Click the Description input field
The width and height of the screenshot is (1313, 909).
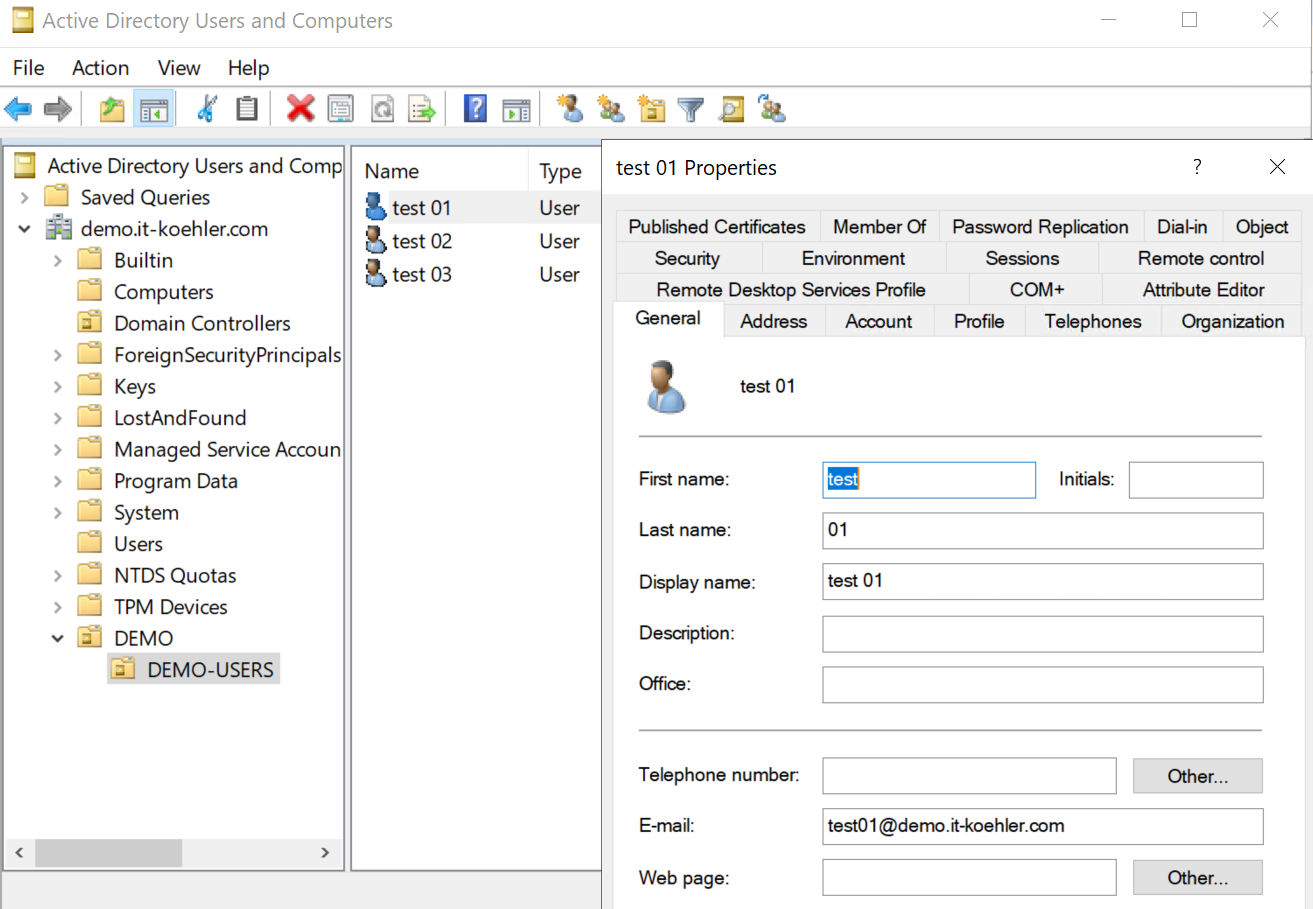coord(1042,634)
